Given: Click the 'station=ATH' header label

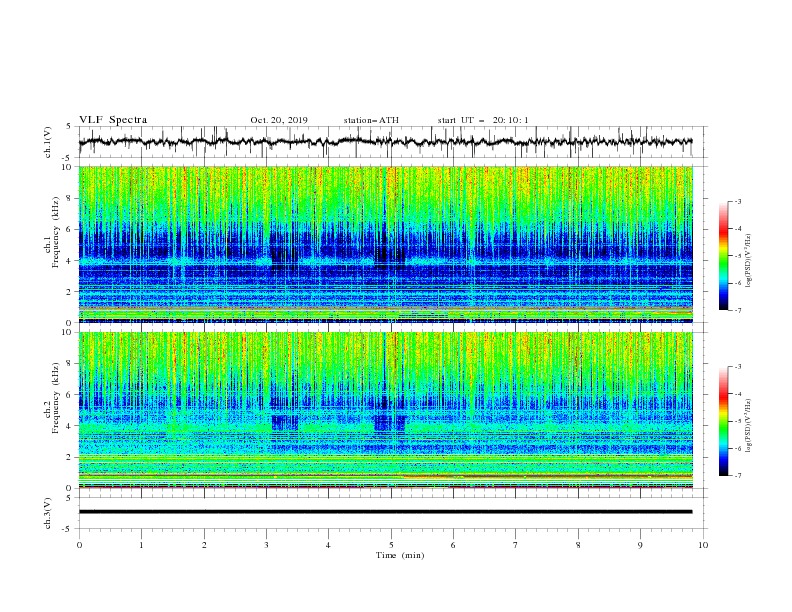Looking at the screenshot, I should tap(371, 120).
